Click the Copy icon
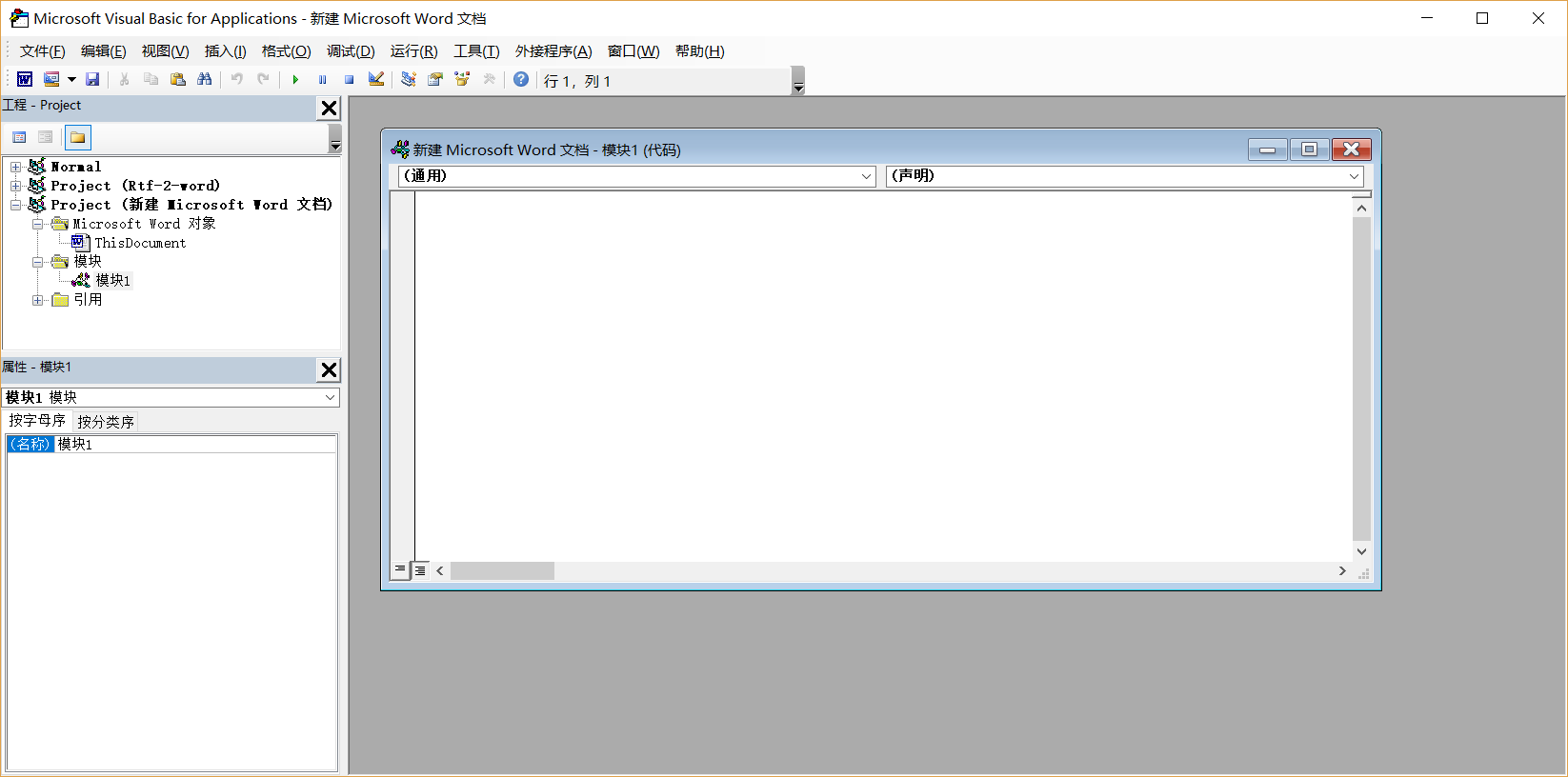 [151, 79]
